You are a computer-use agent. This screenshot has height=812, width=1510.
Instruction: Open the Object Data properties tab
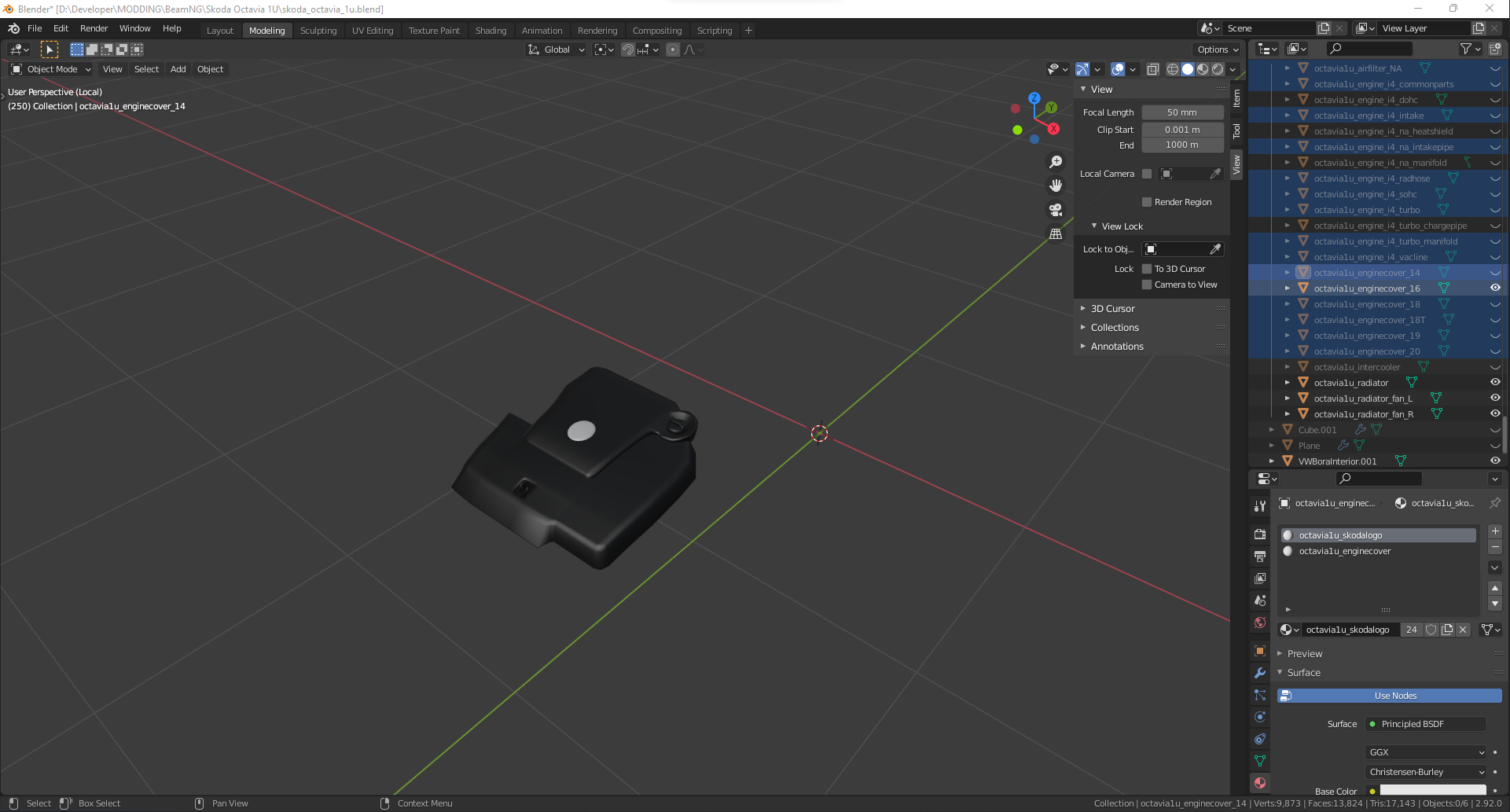coord(1260,761)
